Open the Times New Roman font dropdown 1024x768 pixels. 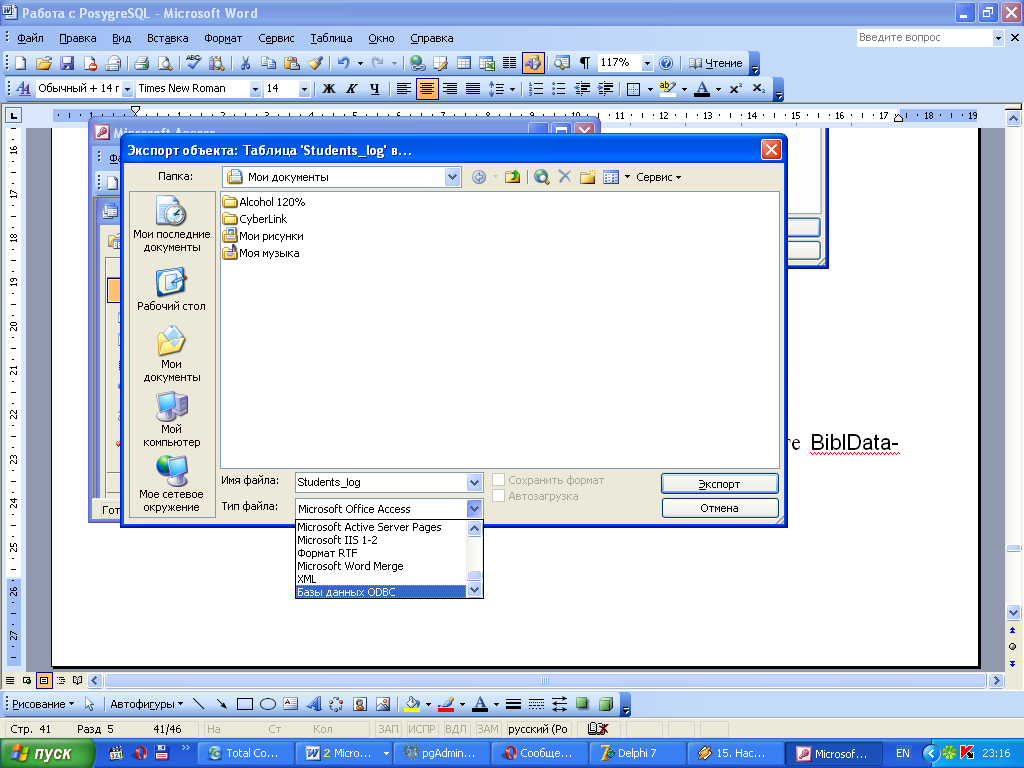click(255, 89)
